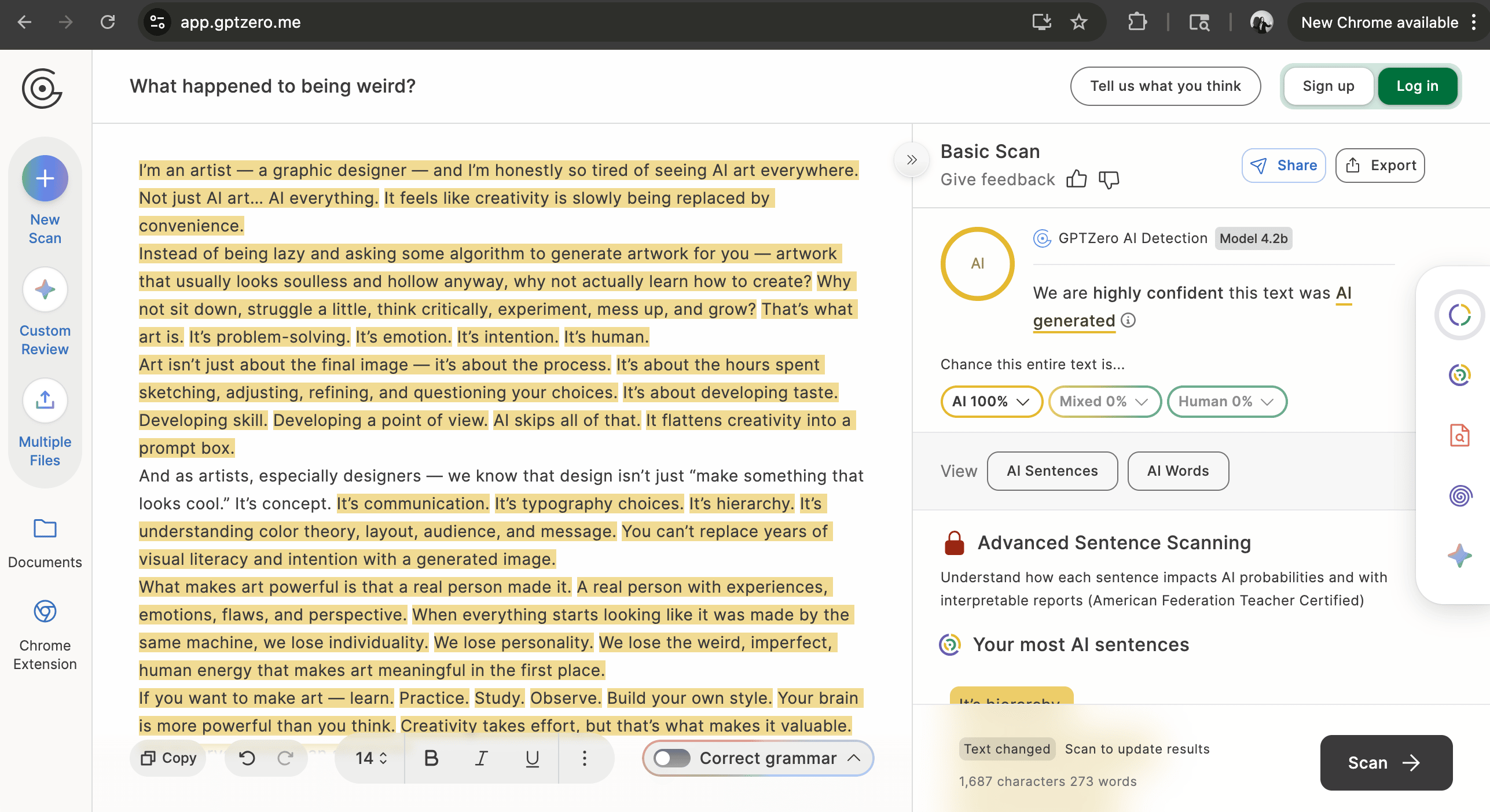Toggle bold formatting
1490x812 pixels.
[x=431, y=758]
